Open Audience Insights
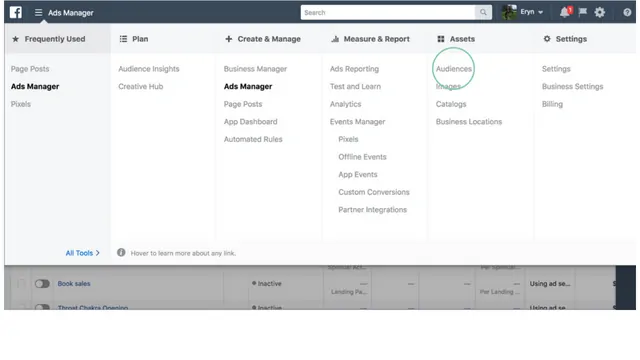This screenshot has height=360, width=640. click(x=149, y=69)
